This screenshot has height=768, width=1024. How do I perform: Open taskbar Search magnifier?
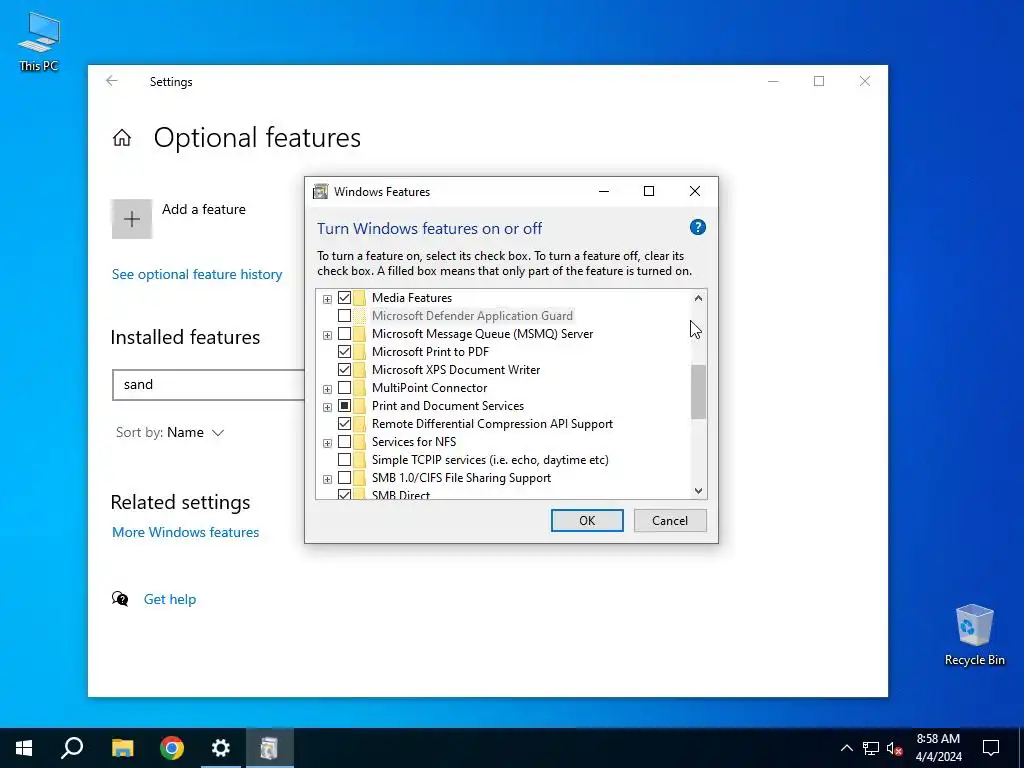[72, 748]
